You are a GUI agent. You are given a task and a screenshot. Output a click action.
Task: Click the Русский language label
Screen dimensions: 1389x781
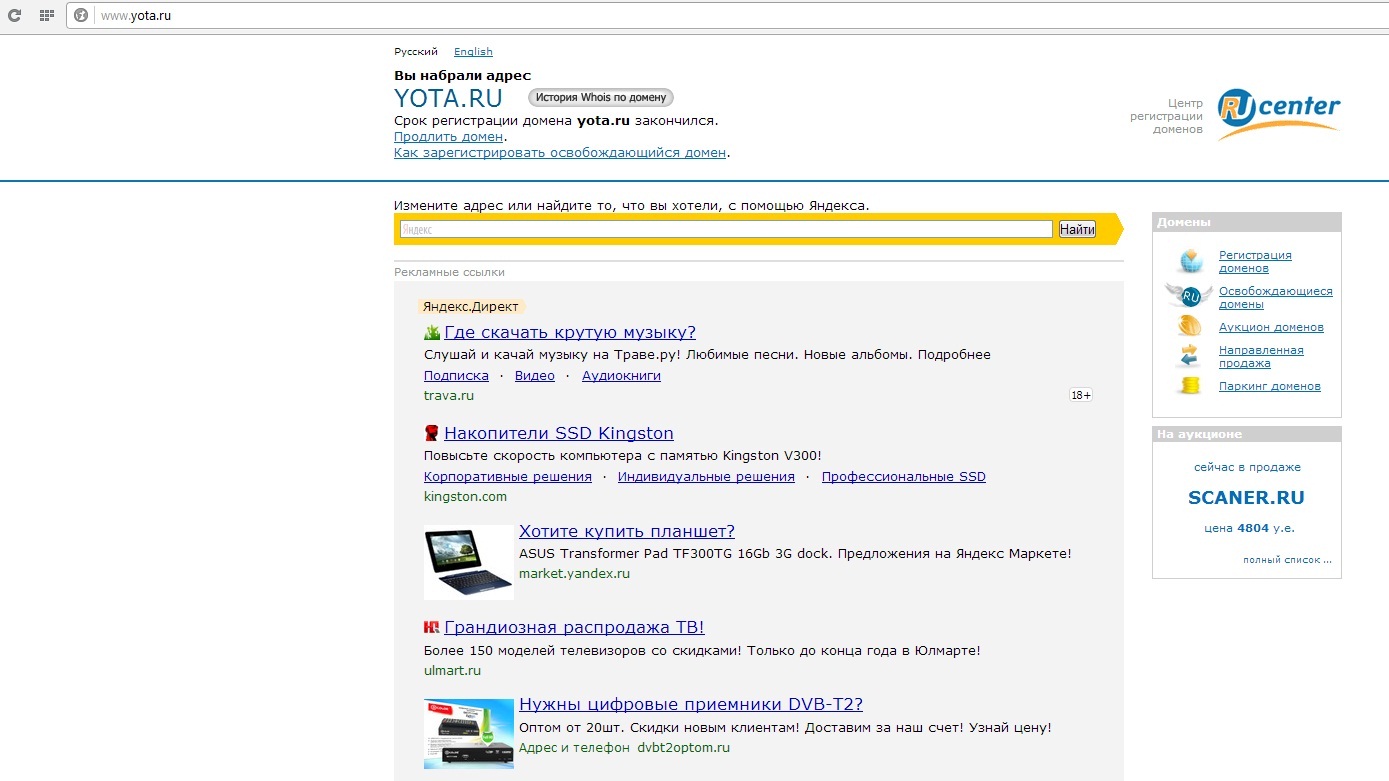click(416, 52)
